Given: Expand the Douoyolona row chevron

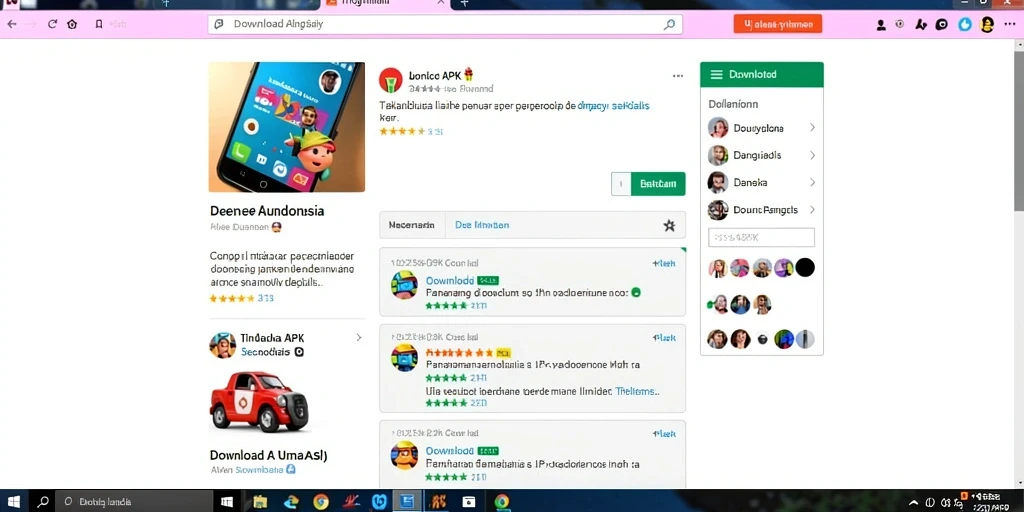Looking at the screenshot, I should pos(812,127).
